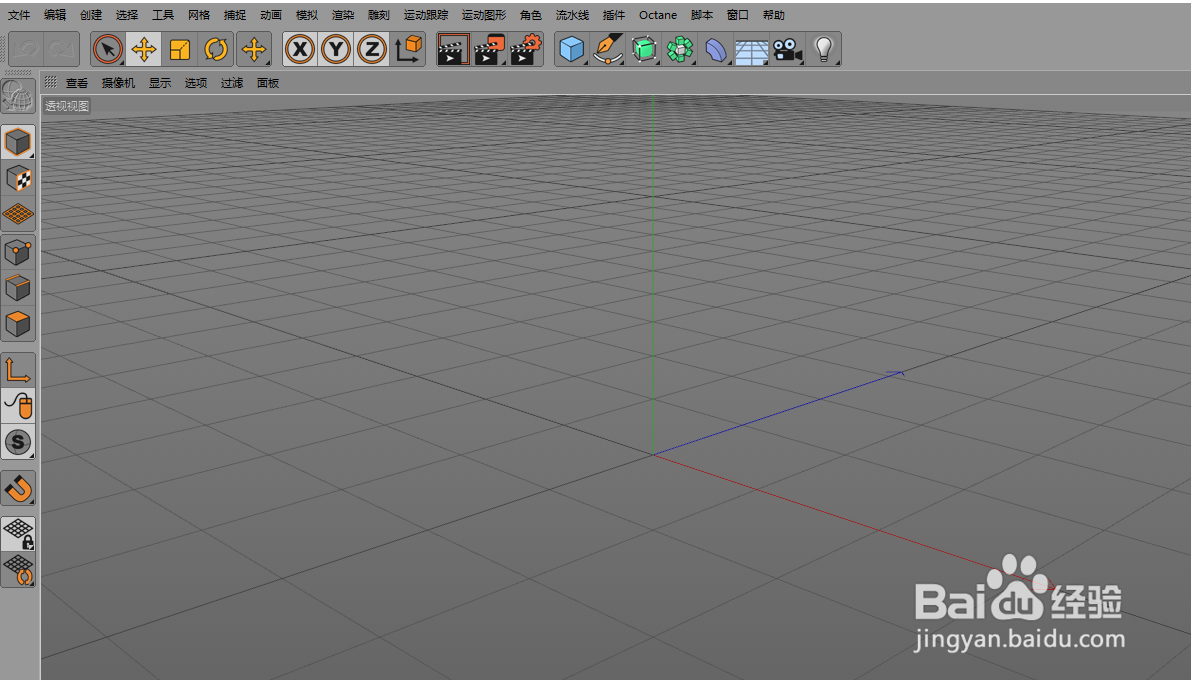Add a Subdivision Surface generator
This screenshot has width=1191, height=680.
point(644,50)
